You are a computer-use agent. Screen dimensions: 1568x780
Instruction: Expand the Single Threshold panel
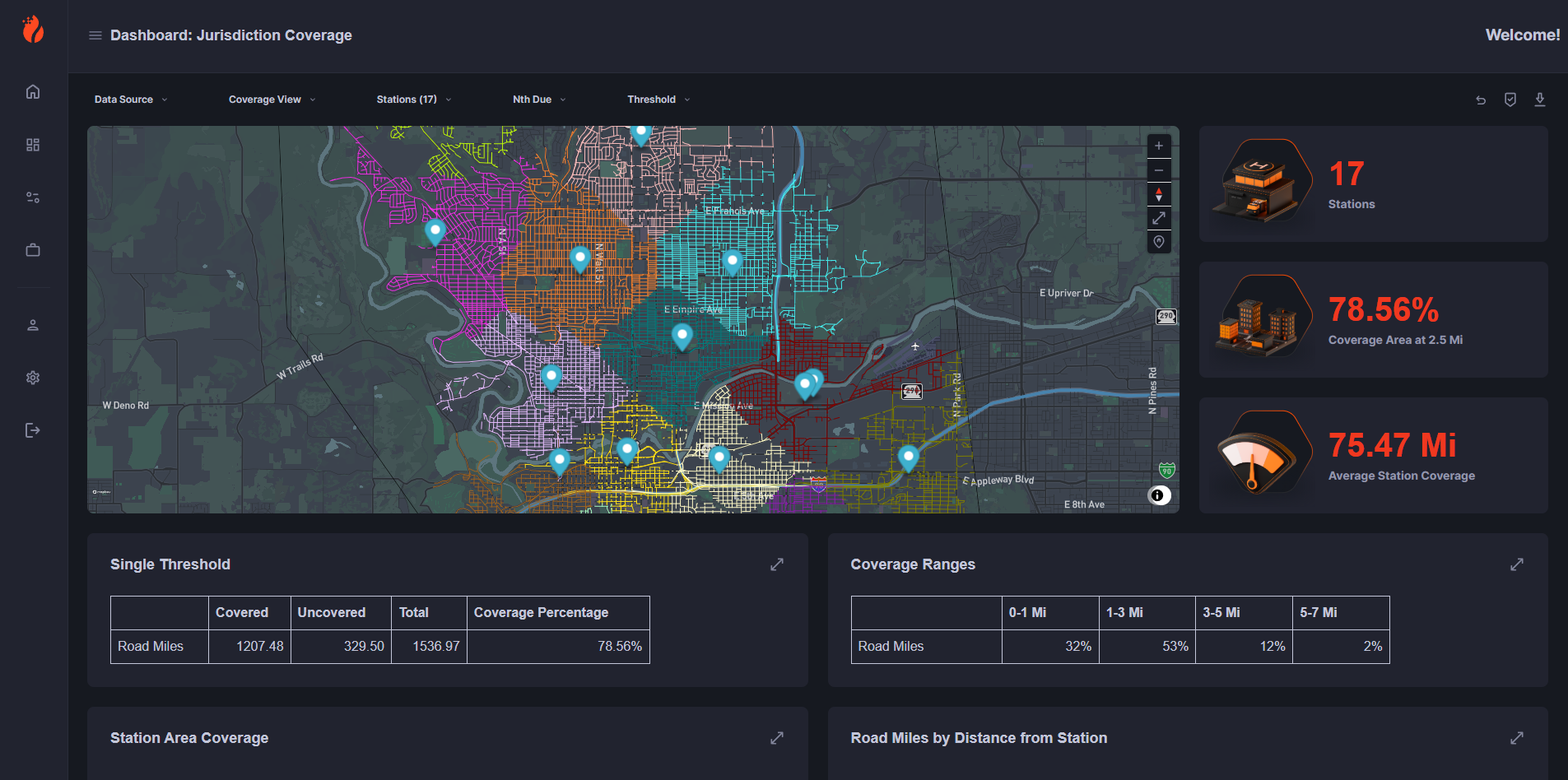[776, 564]
